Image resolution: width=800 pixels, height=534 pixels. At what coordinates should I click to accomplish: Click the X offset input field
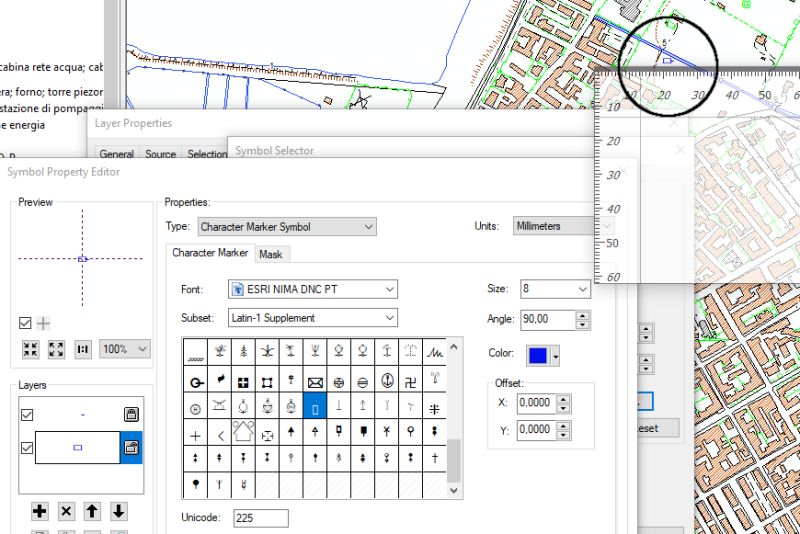pyautogui.click(x=537, y=403)
